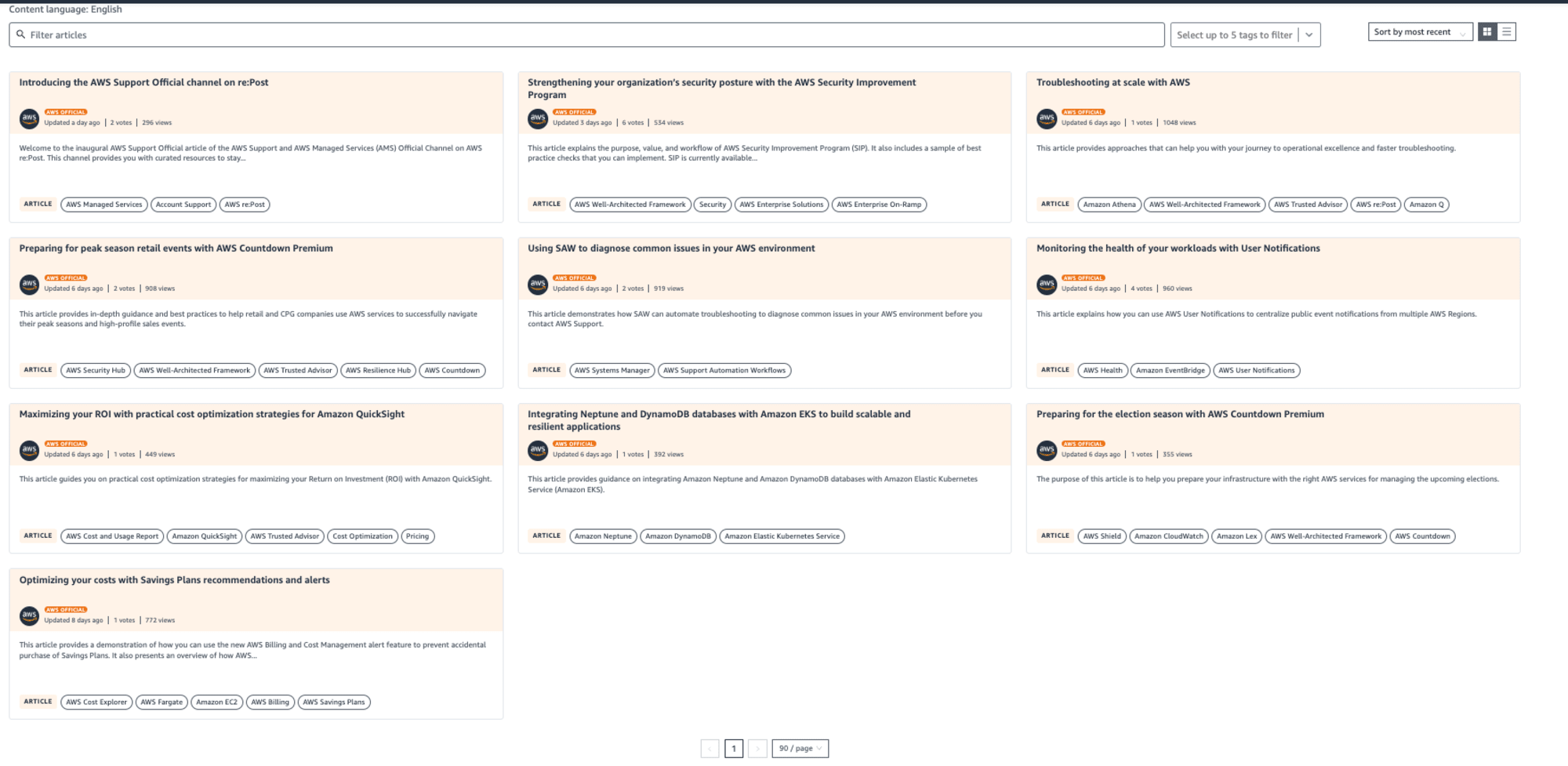Screen dimensions: 1568x766
Task: Select the 'AWS Billing' tag
Action: [x=270, y=702]
